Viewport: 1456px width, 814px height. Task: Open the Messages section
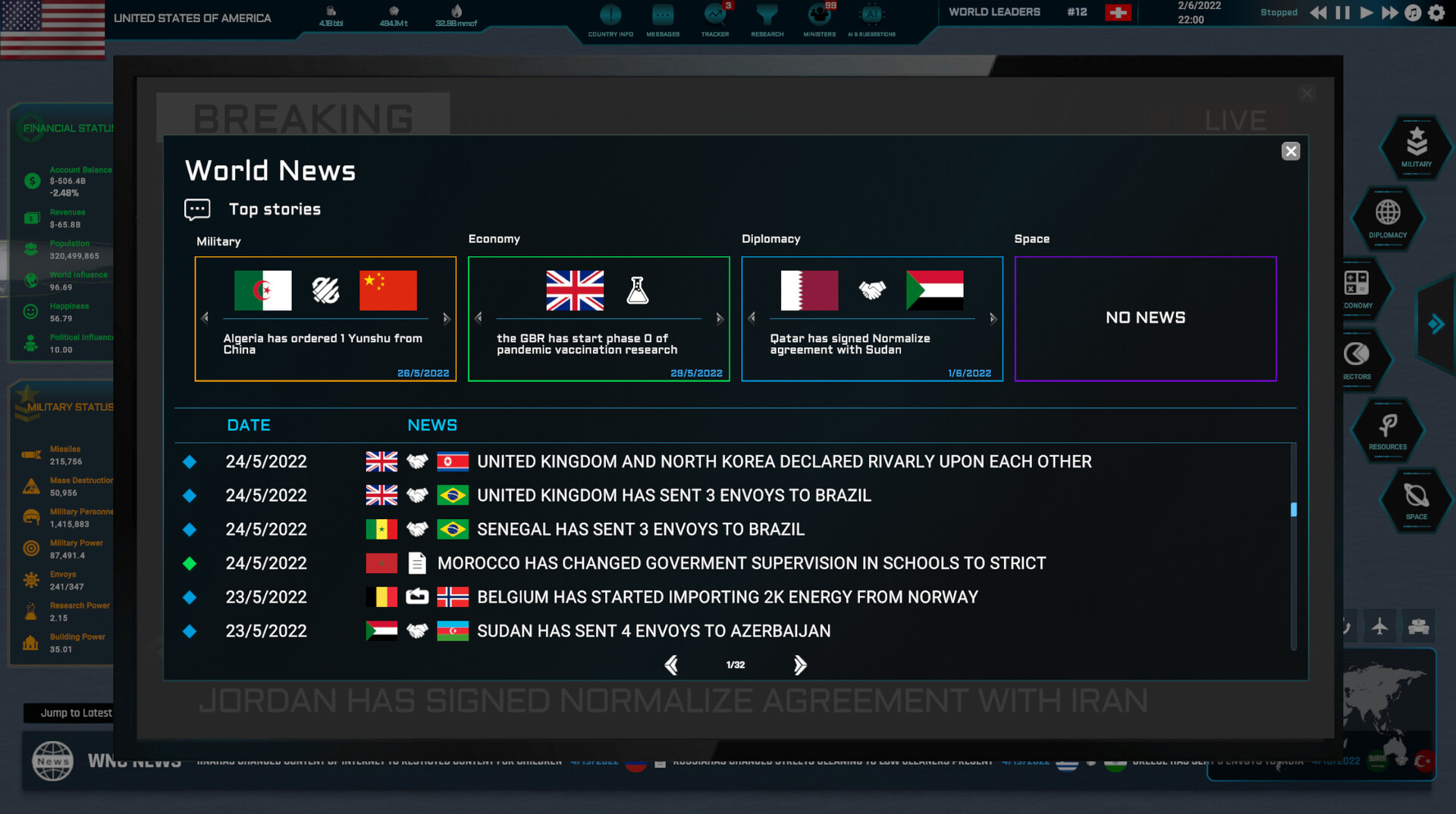click(662, 14)
